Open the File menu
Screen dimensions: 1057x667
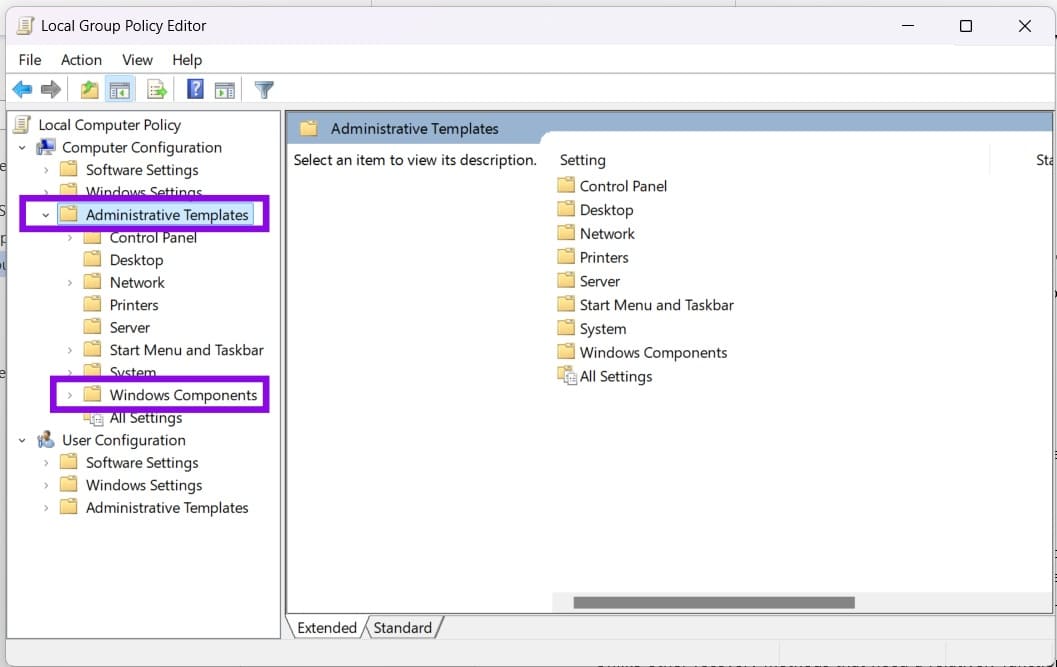pyautogui.click(x=30, y=60)
